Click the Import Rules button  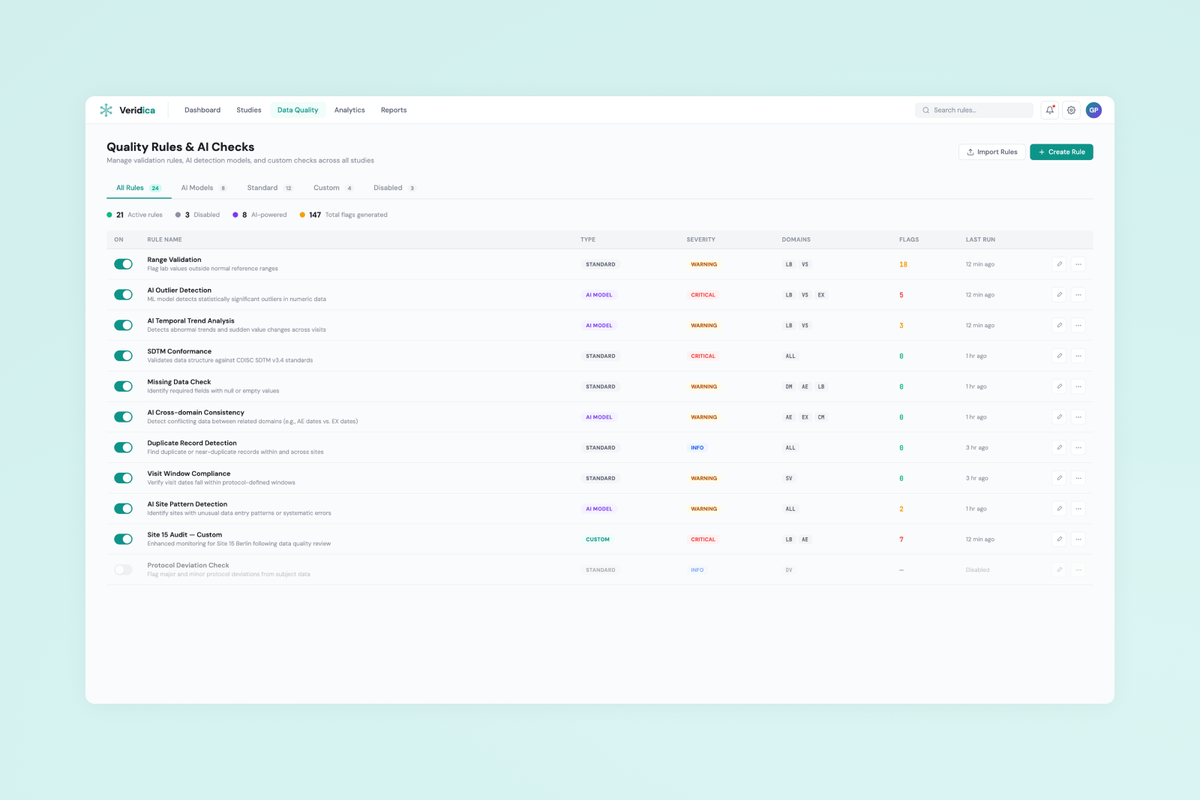coord(991,152)
